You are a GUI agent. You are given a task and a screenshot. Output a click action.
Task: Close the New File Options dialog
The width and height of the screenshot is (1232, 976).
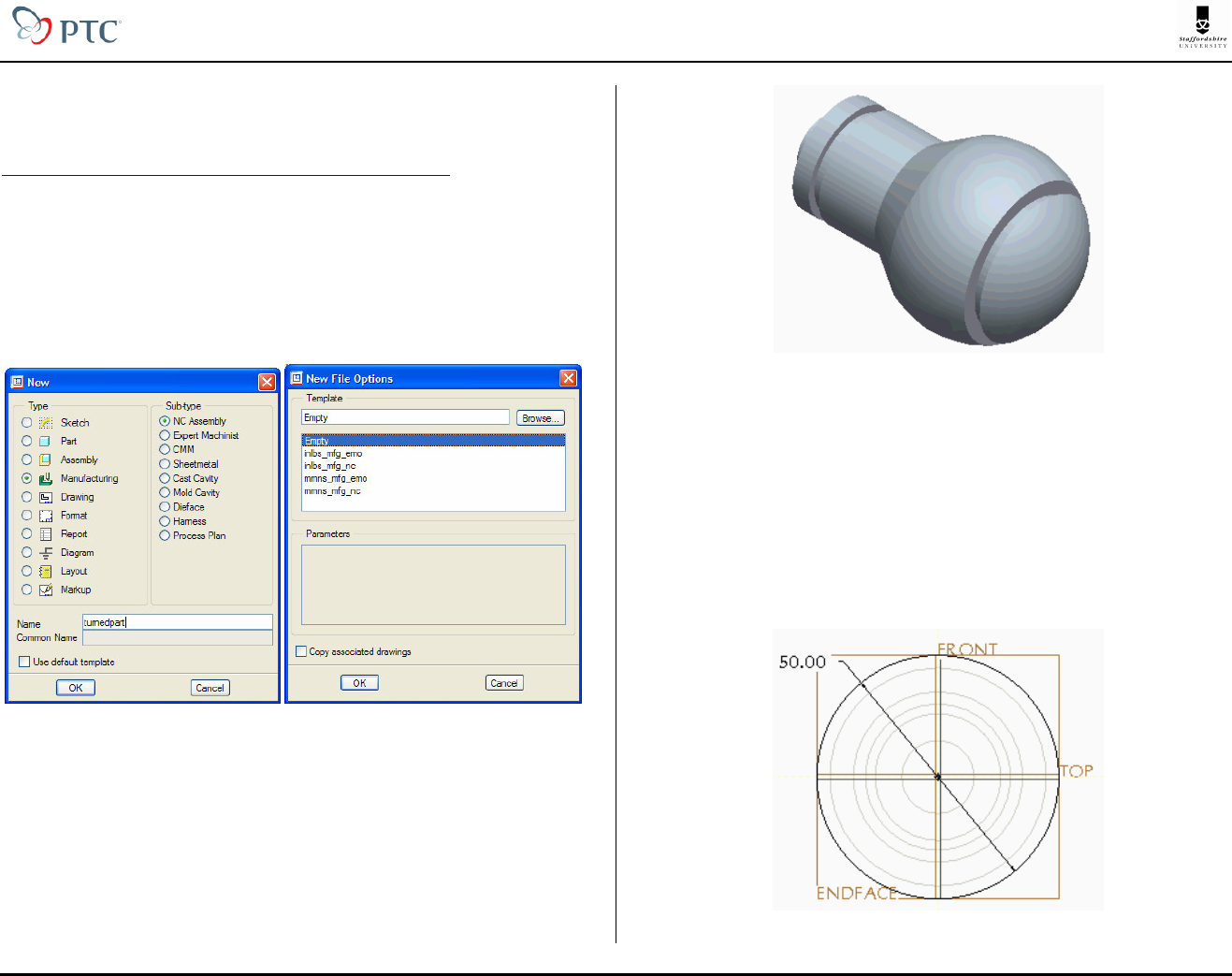pyautogui.click(x=568, y=378)
